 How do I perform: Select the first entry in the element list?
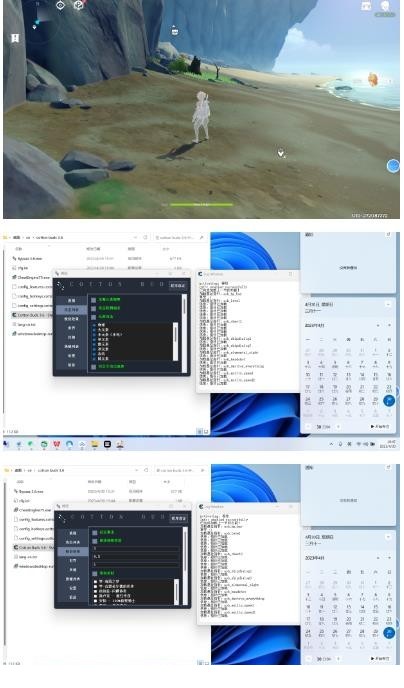coord(101,325)
